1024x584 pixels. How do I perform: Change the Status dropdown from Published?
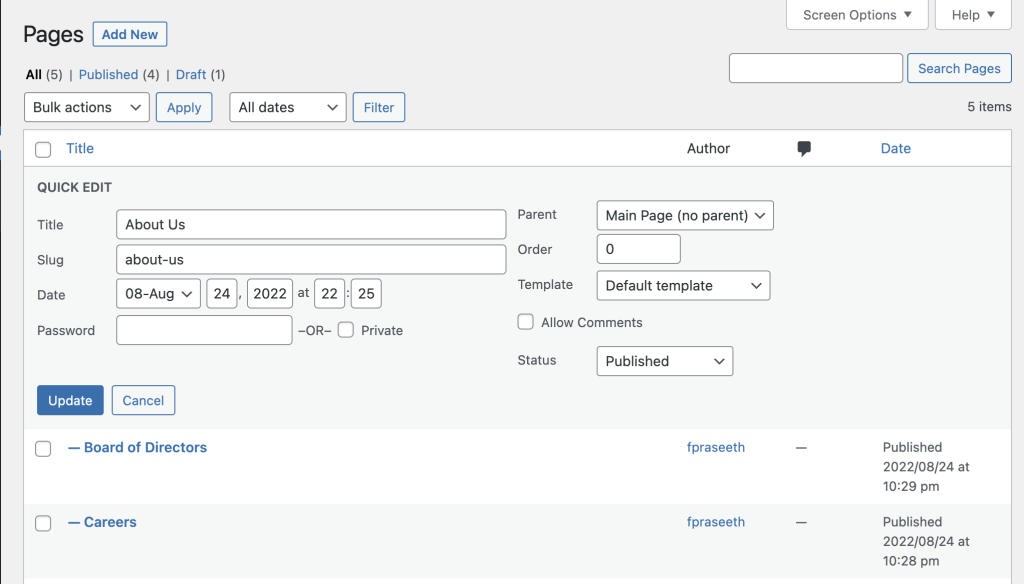664,361
